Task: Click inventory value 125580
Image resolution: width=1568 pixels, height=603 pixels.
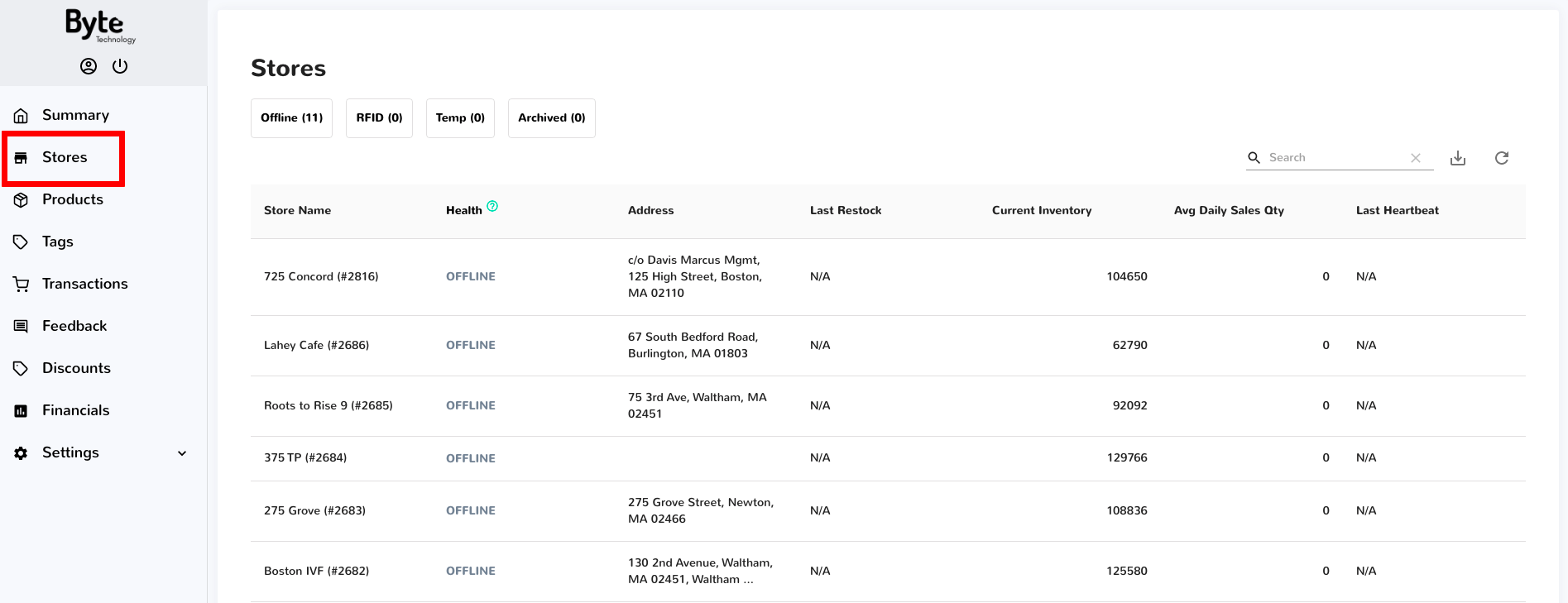Action: (x=1127, y=572)
